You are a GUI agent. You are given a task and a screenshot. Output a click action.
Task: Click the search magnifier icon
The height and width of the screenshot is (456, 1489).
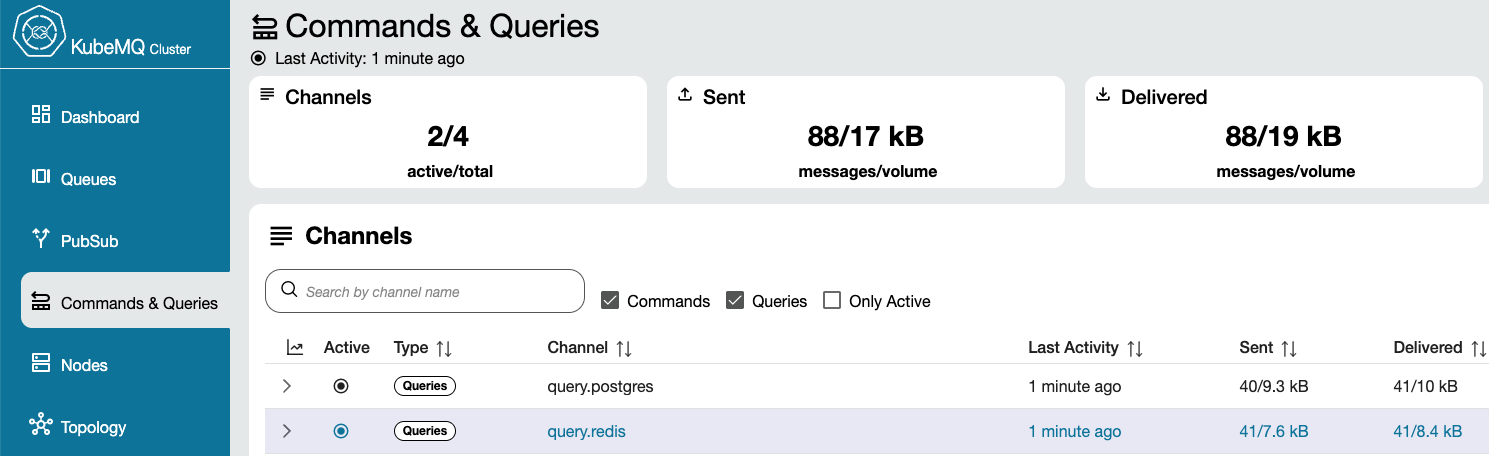click(x=290, y=290)
